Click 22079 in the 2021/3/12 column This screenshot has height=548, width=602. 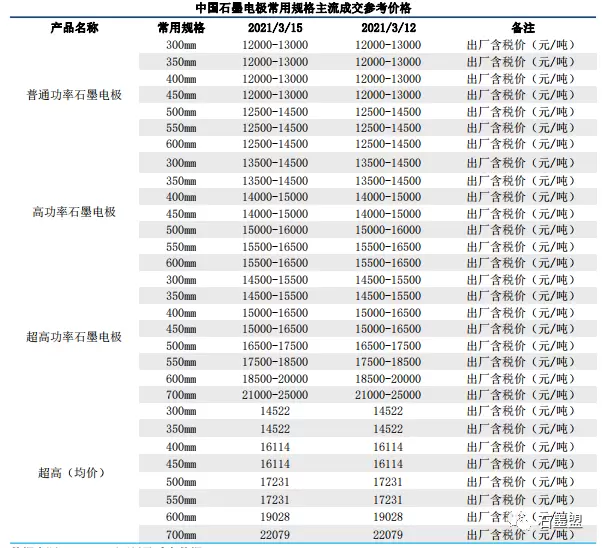(388, 534)
